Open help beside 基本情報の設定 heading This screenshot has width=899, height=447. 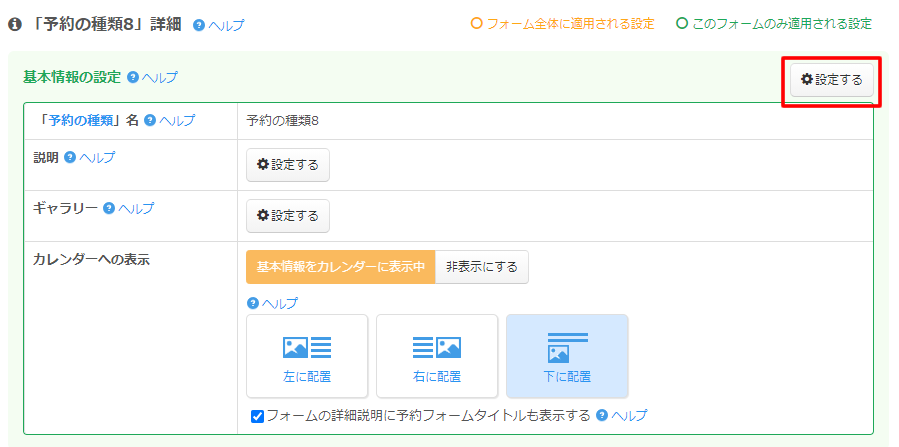click(153, 77)
